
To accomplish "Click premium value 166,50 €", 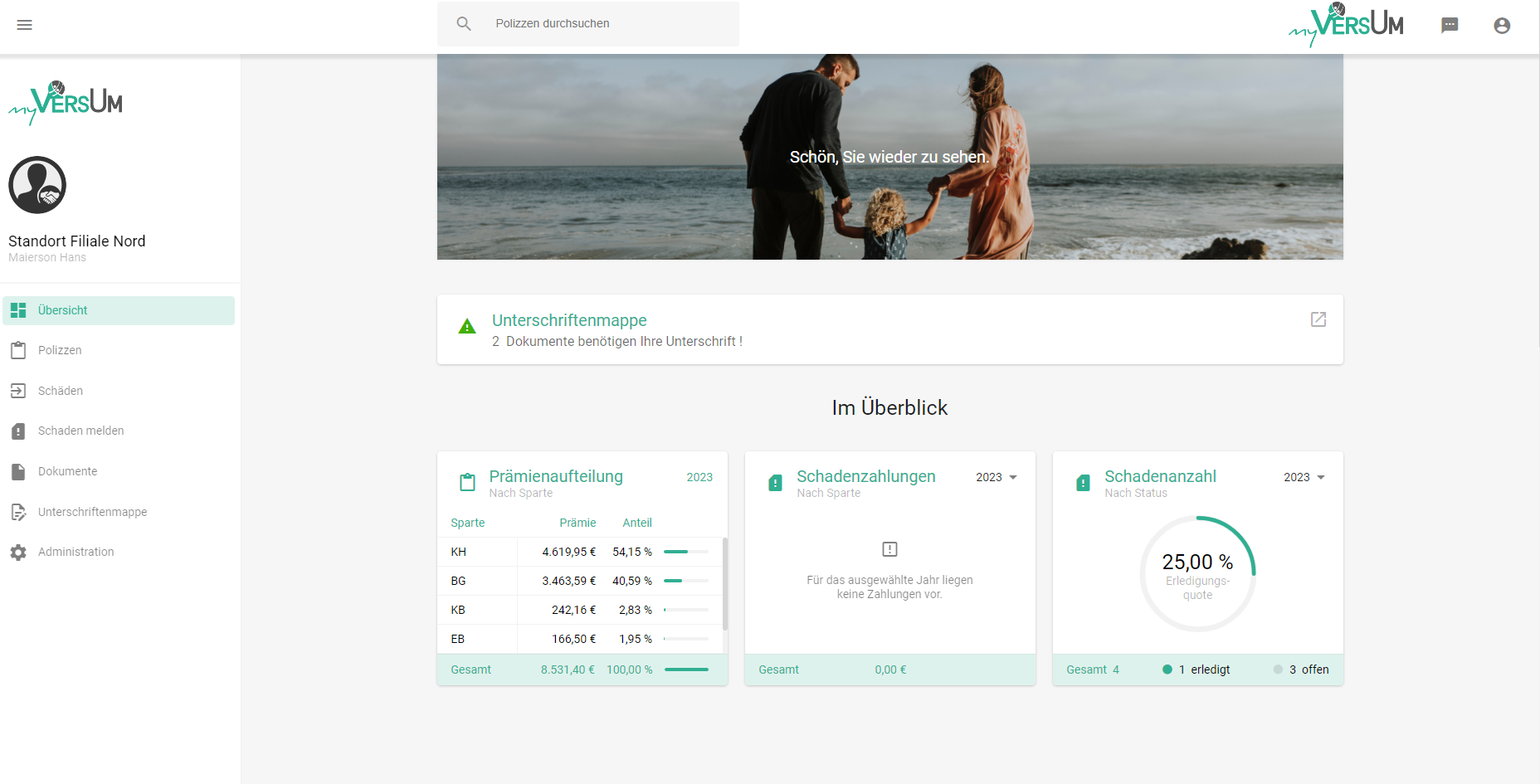I will (574, 639).
